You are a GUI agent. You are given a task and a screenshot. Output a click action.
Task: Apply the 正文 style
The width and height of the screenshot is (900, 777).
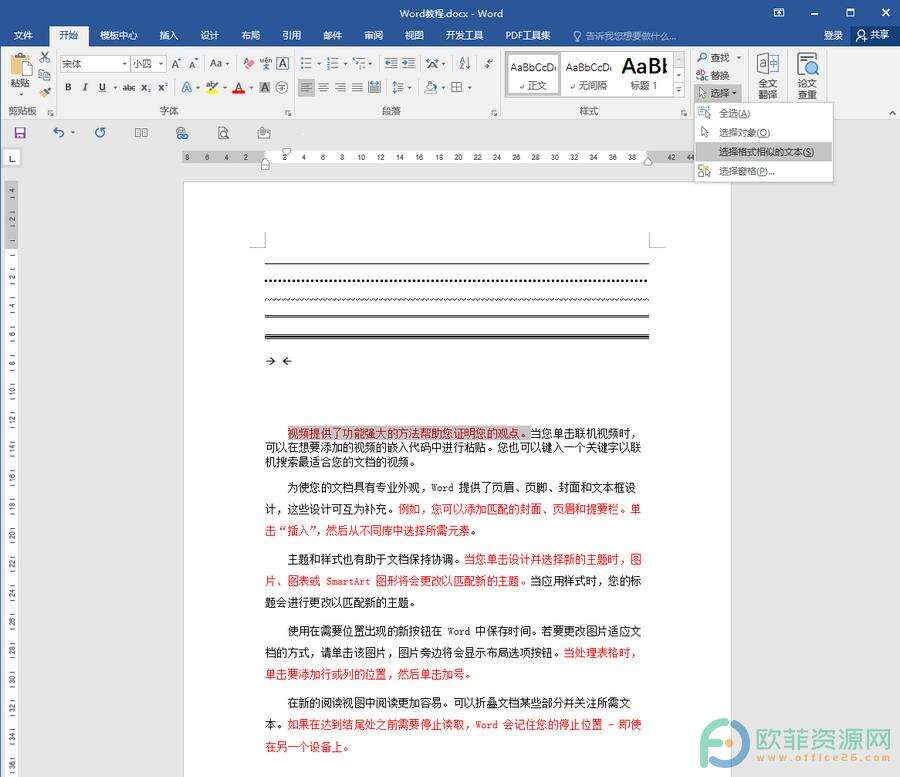coord(533,75)
